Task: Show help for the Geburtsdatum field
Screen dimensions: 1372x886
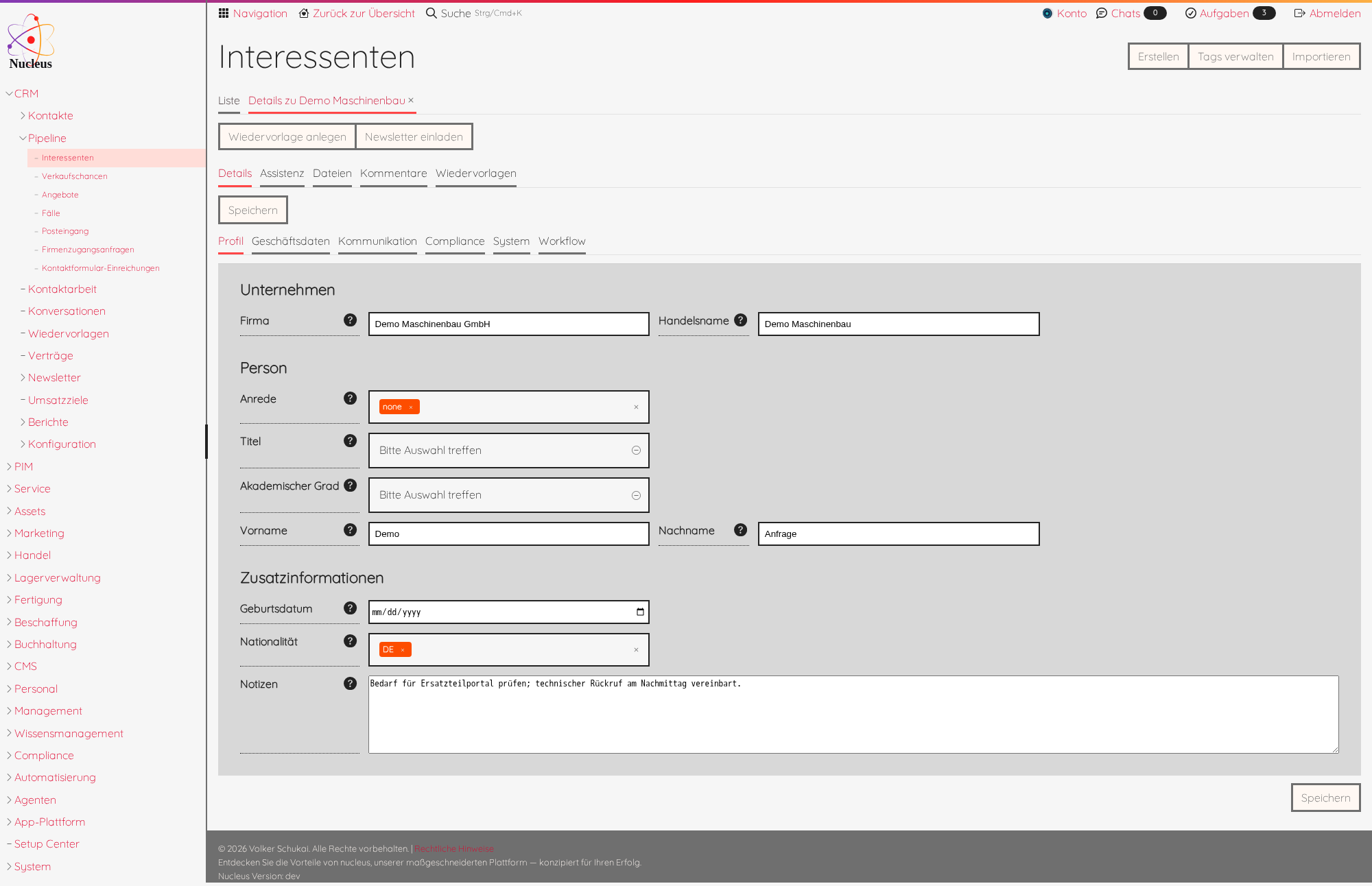Action: [x=351, y=608]
